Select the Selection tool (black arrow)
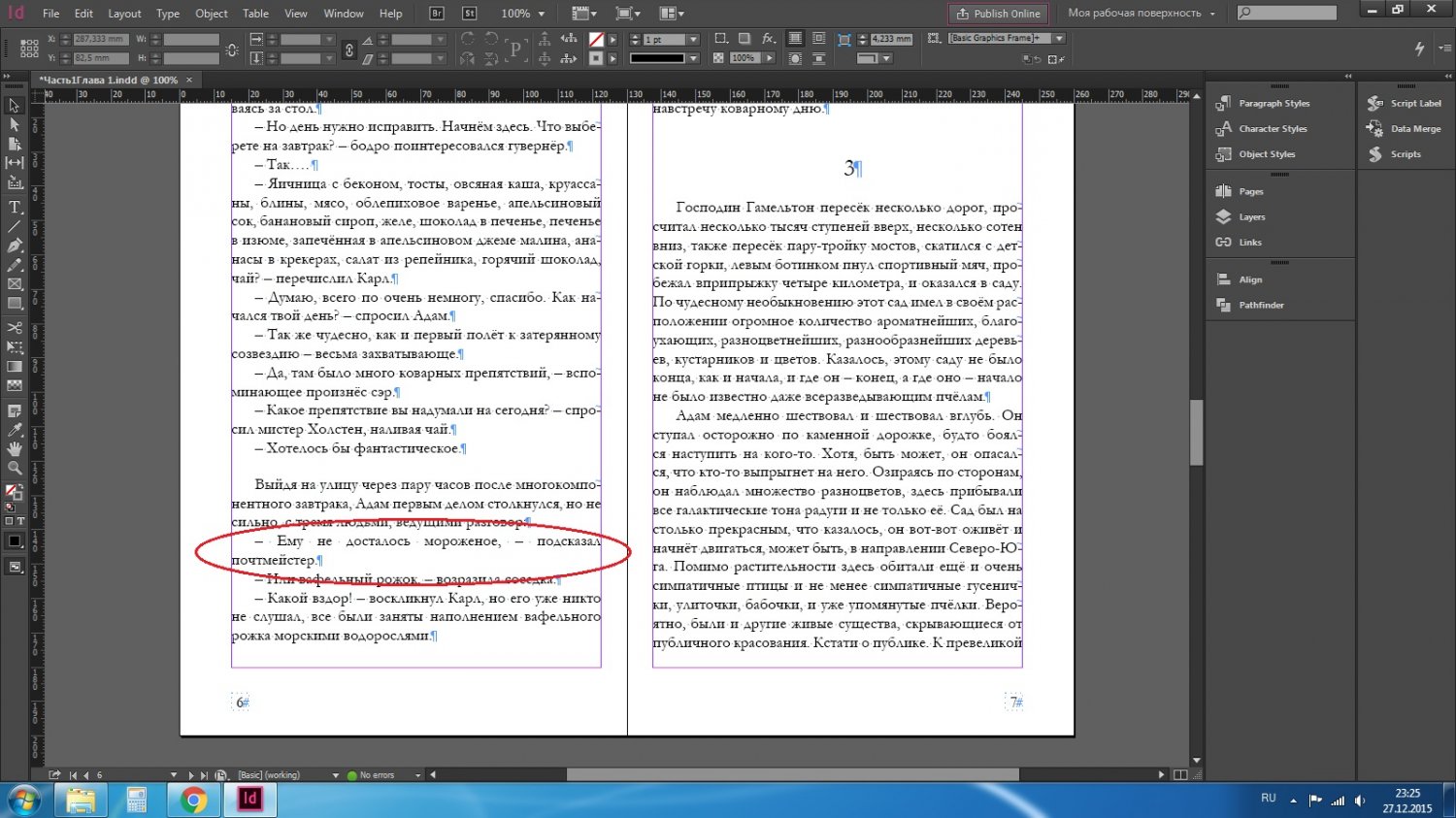This screenshot has height=818, width=1456. pyautogui.click(x=15, y=106)
